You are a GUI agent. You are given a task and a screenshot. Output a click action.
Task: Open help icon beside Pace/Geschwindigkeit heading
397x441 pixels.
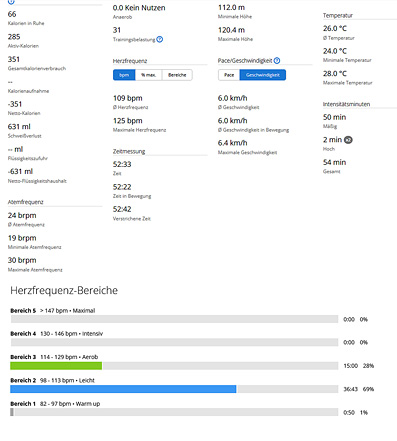pyautogui.click(x=277, y=60)
